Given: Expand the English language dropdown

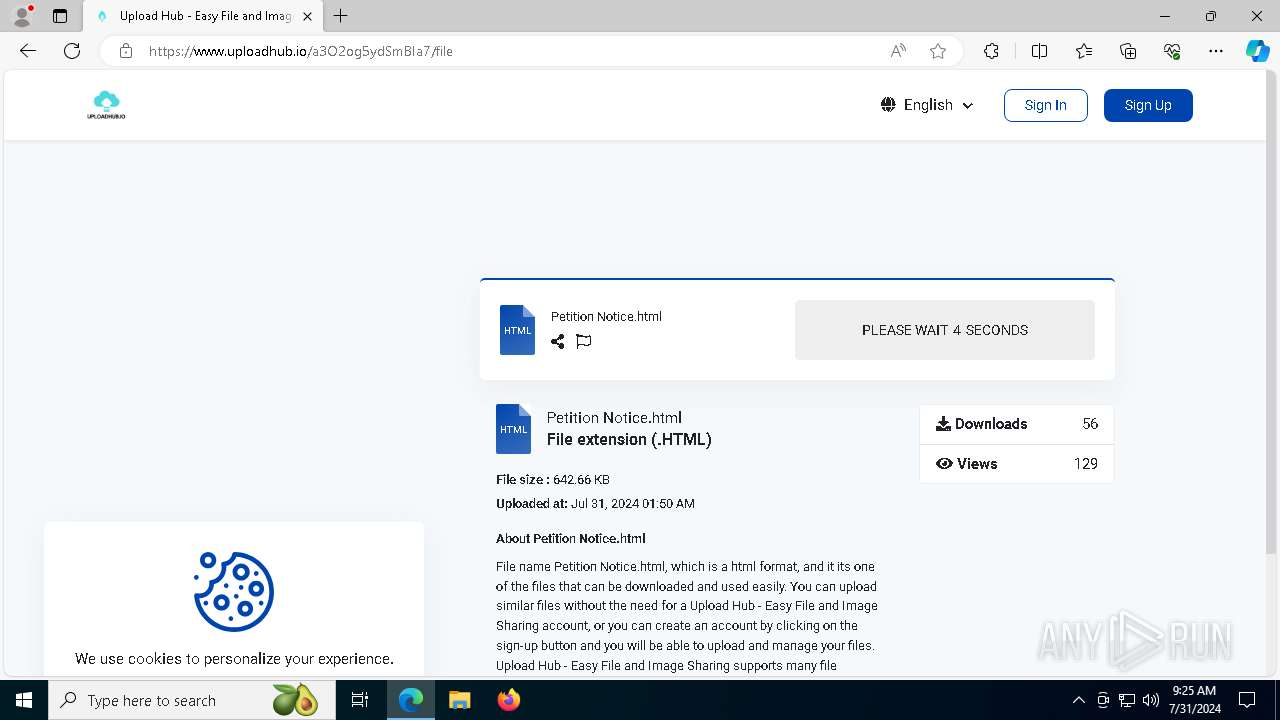Looking at the screenshot, I should pos(927,105).
